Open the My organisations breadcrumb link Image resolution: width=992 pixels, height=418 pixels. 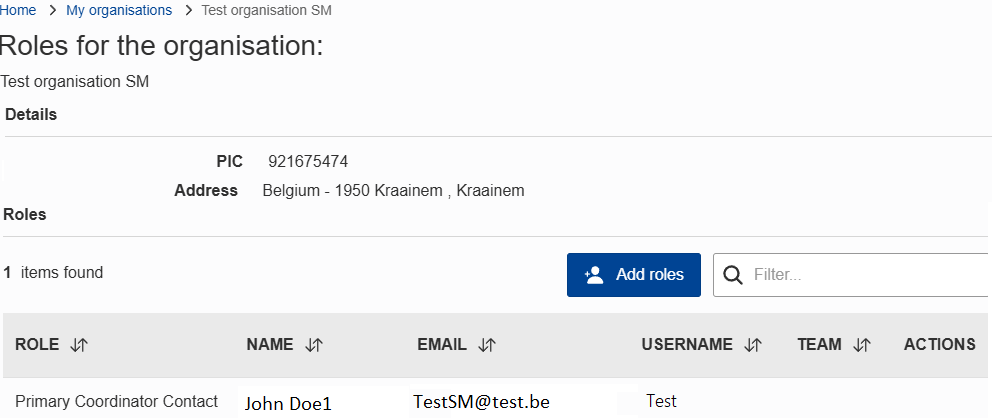[x=118, y=10]
